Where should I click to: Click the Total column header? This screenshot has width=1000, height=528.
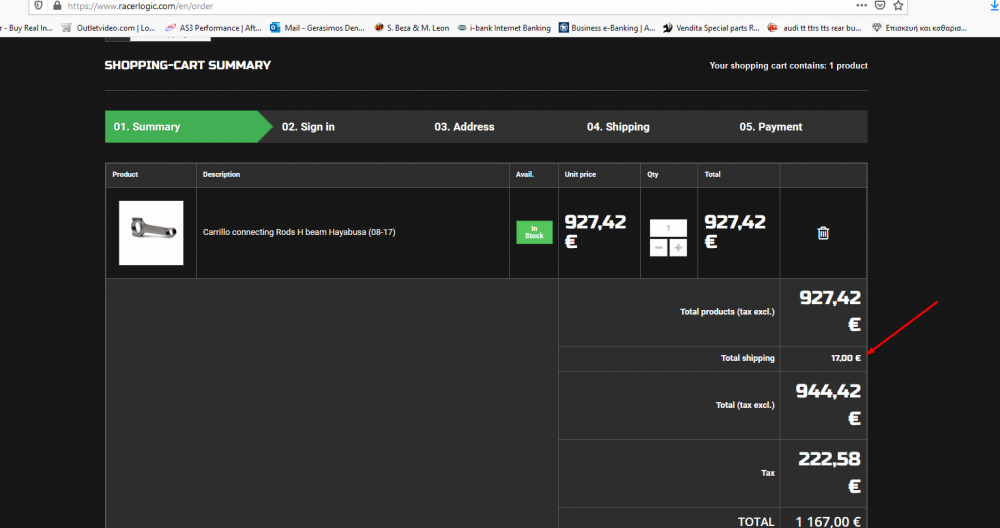coord(712,174)
